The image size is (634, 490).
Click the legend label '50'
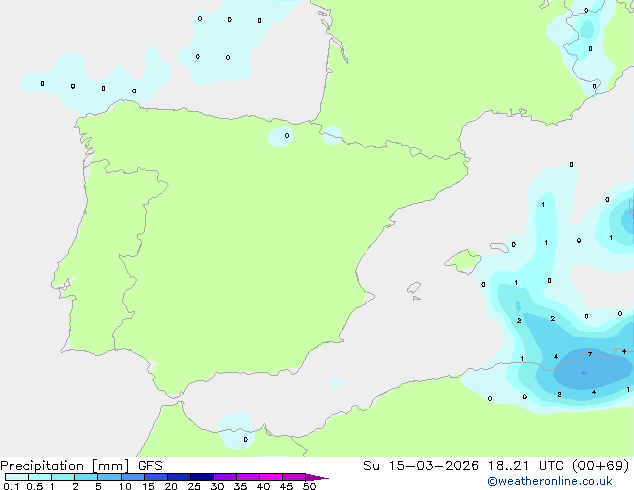pyautogui.click(x=309, y=486)
